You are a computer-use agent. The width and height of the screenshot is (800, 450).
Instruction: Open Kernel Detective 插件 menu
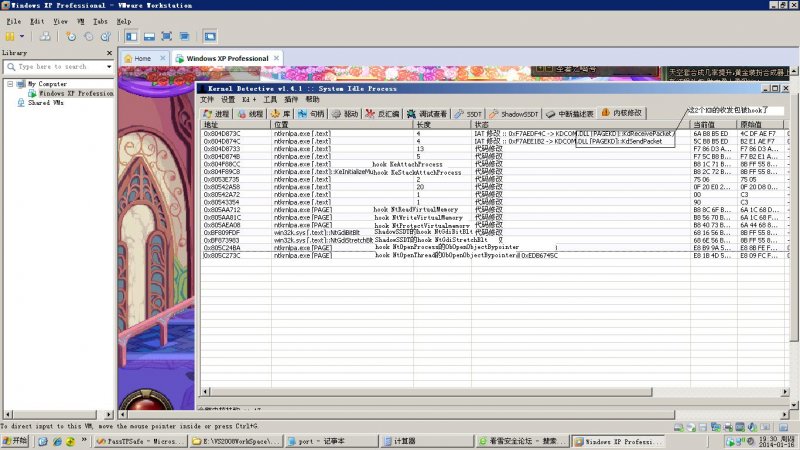pos(291,99)
